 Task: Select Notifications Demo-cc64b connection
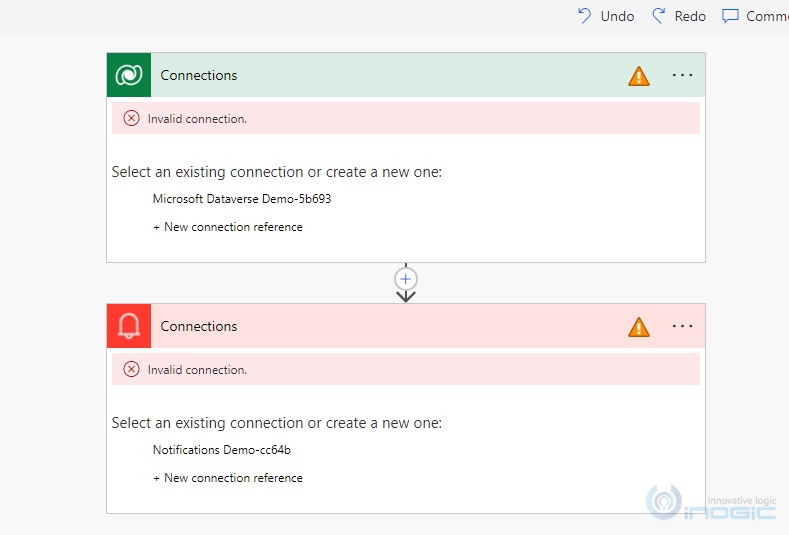pos(222,449)
